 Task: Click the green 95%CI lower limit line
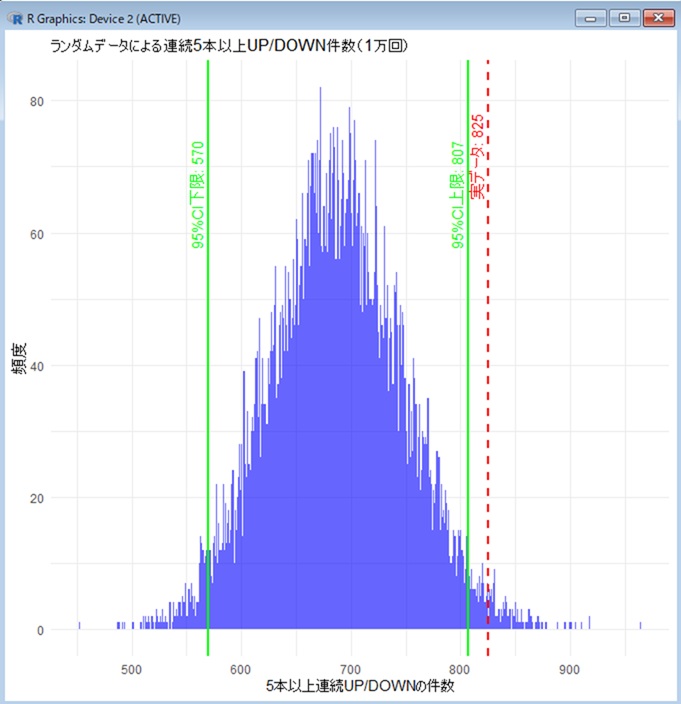(x=208, y=400)
